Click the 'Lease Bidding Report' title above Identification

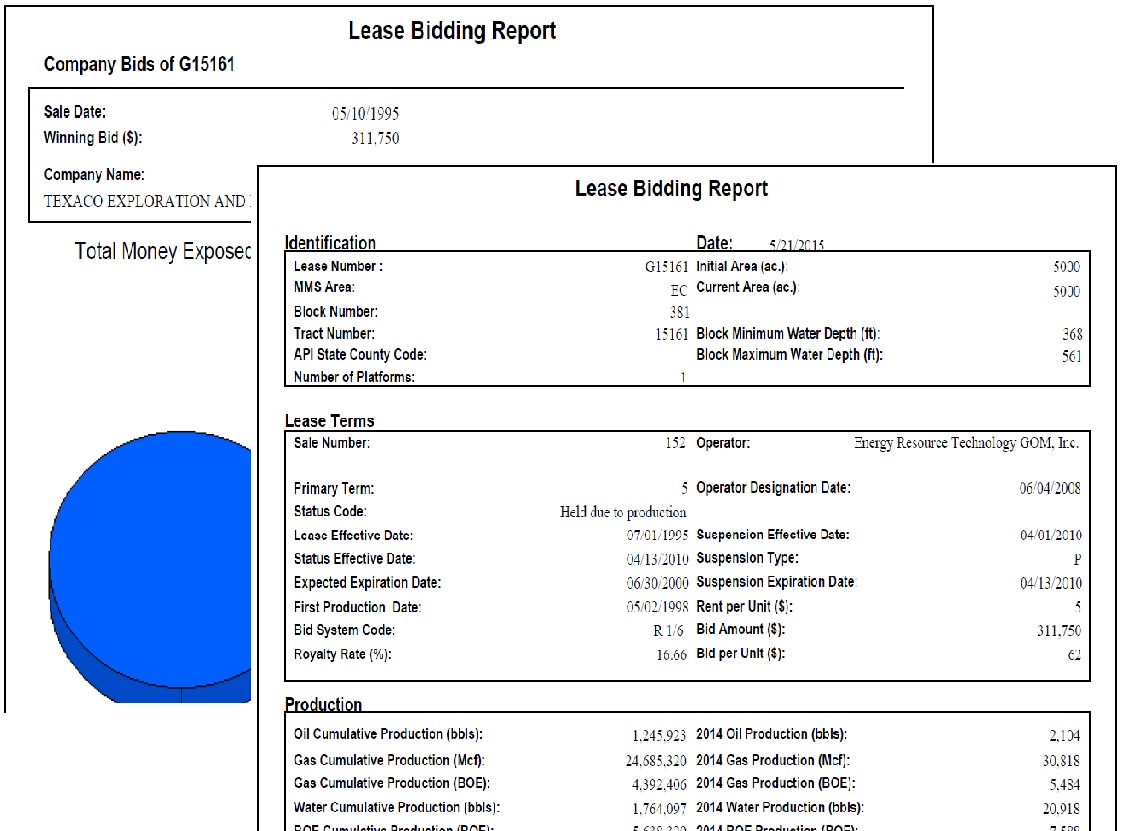pos(671,188)
